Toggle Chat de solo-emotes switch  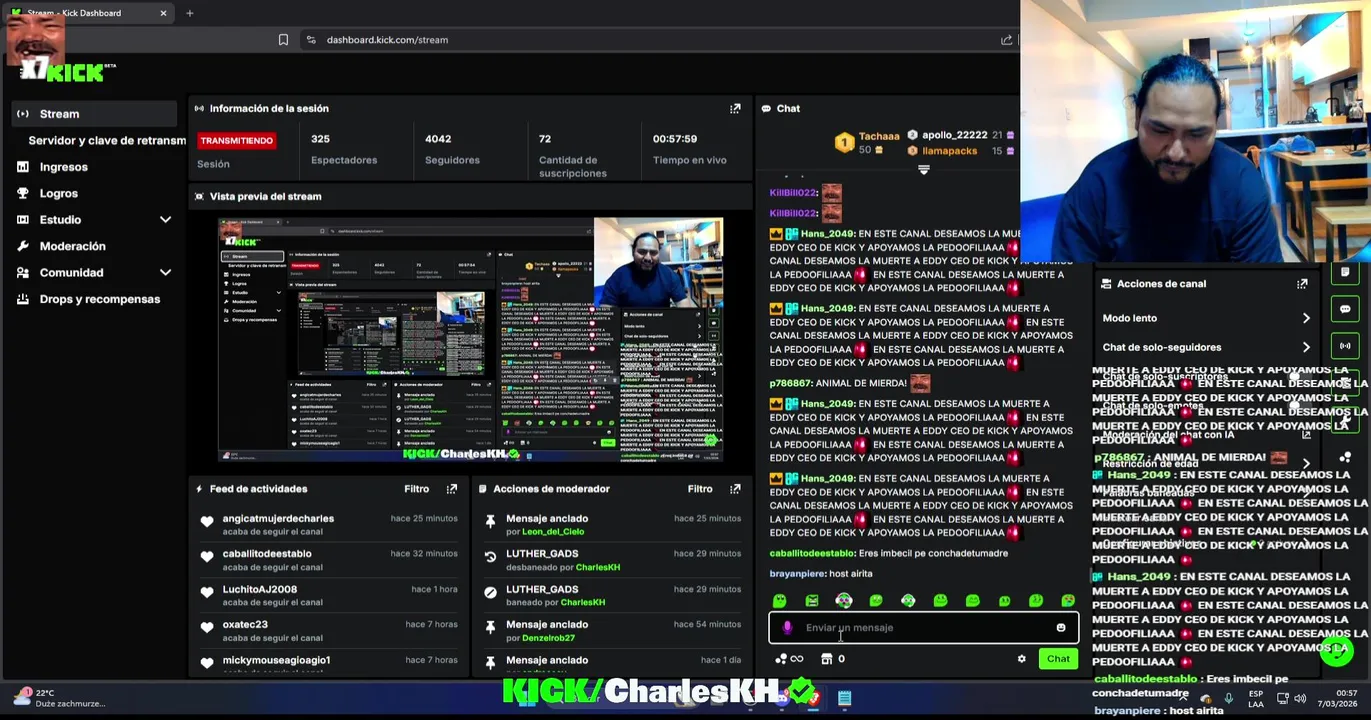pyautogui.click(x=1300, y=406)
